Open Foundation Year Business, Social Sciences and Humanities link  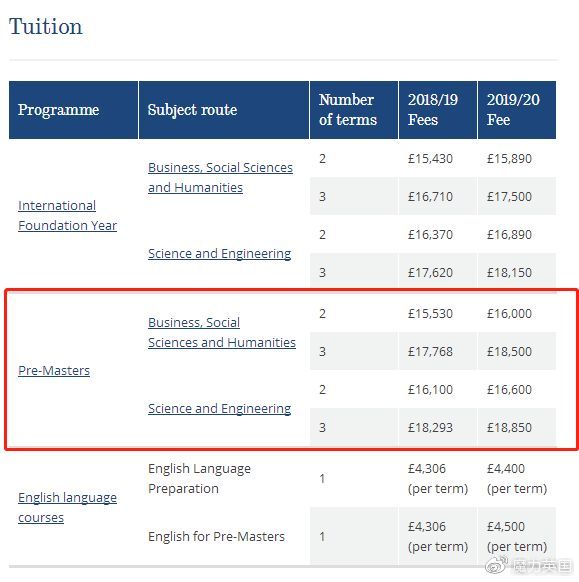click(220, 177)
